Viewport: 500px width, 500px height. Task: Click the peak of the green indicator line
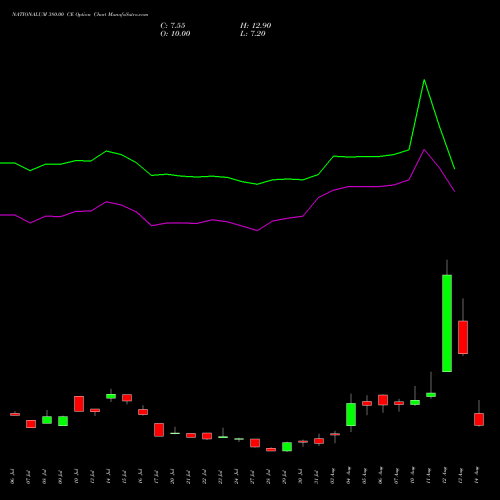click(x=424, y=80)
